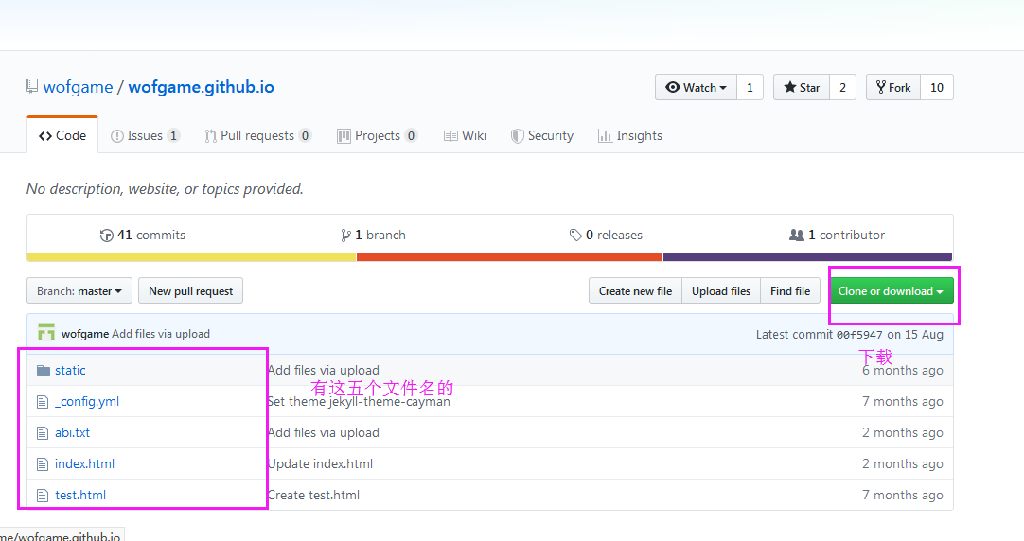Viewport: 1024px width, 541px height.
Task: Open commit message Create test.html
Action: 313,495
